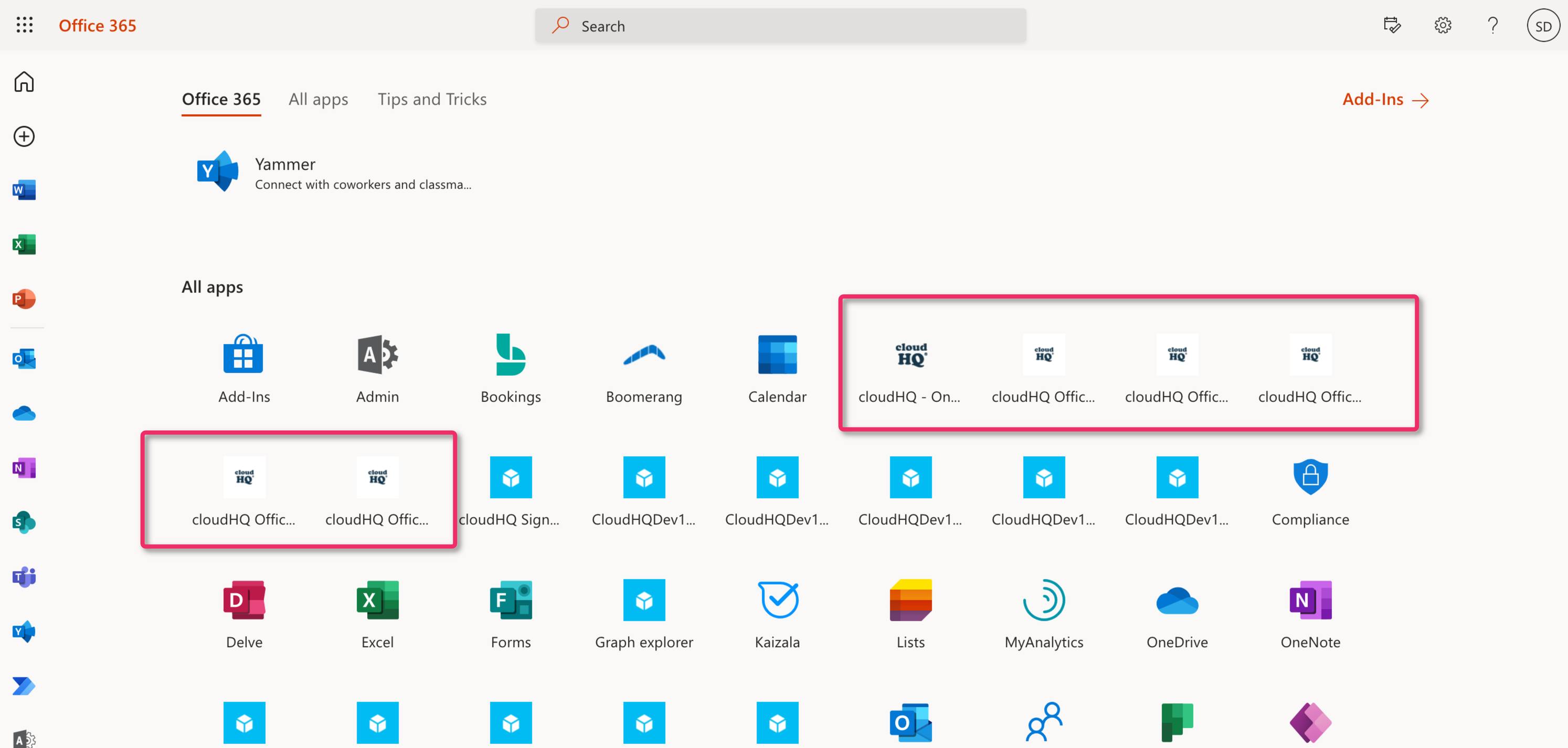Select the Office 365 tab
1568x748 pixels.
click(221, 99)
